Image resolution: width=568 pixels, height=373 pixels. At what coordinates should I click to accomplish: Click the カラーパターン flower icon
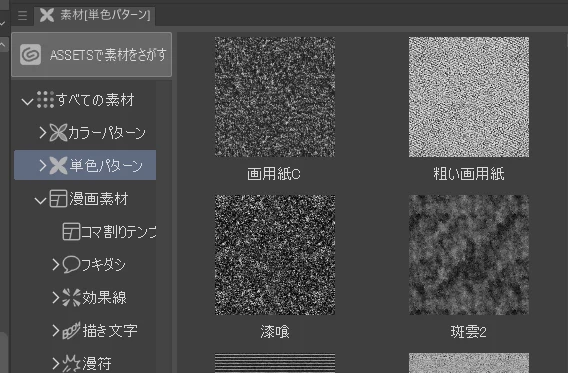[58, 133]
